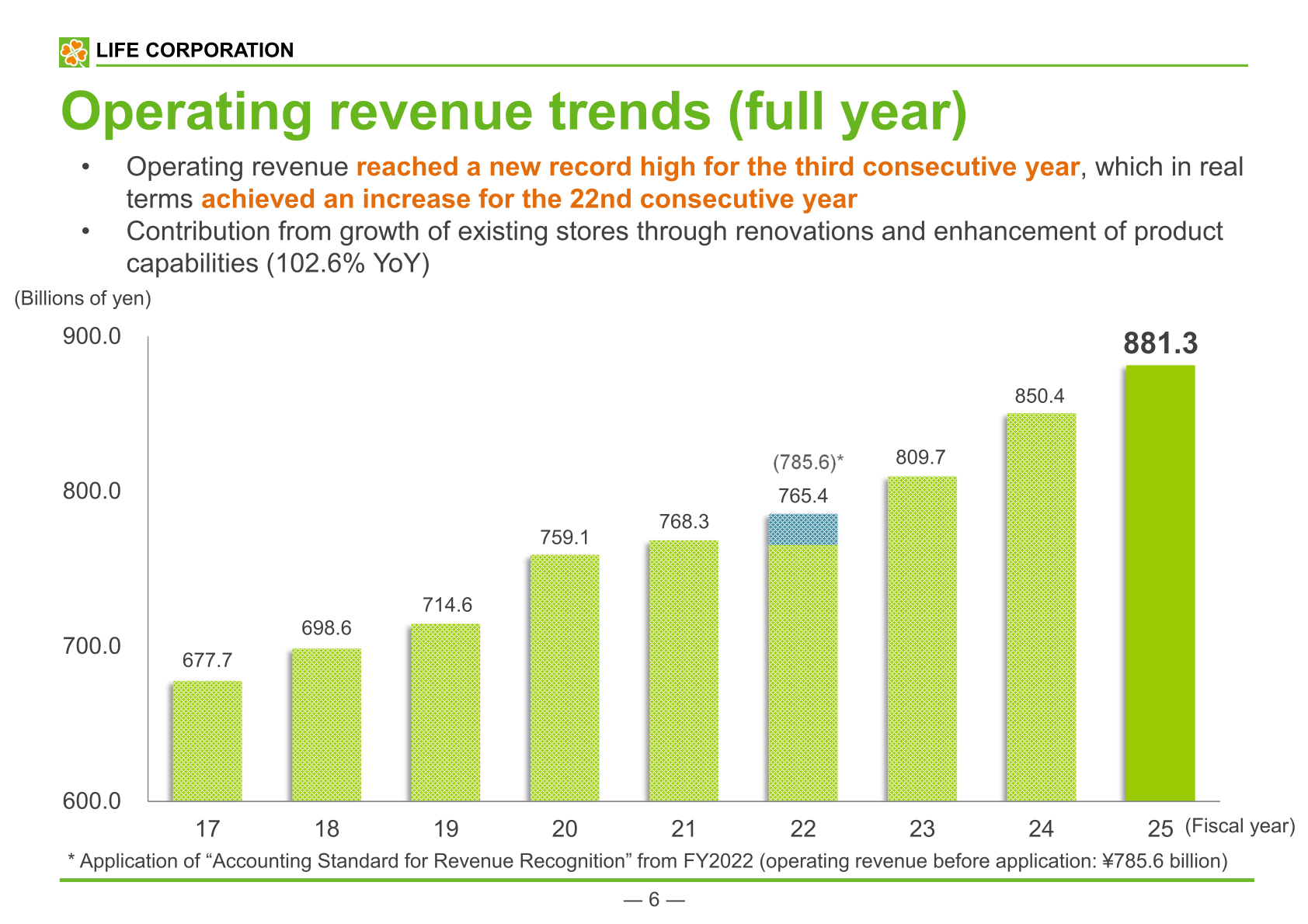
Task: Select the 'LIFE CORPORATION' header text
Action: point(194,50)
